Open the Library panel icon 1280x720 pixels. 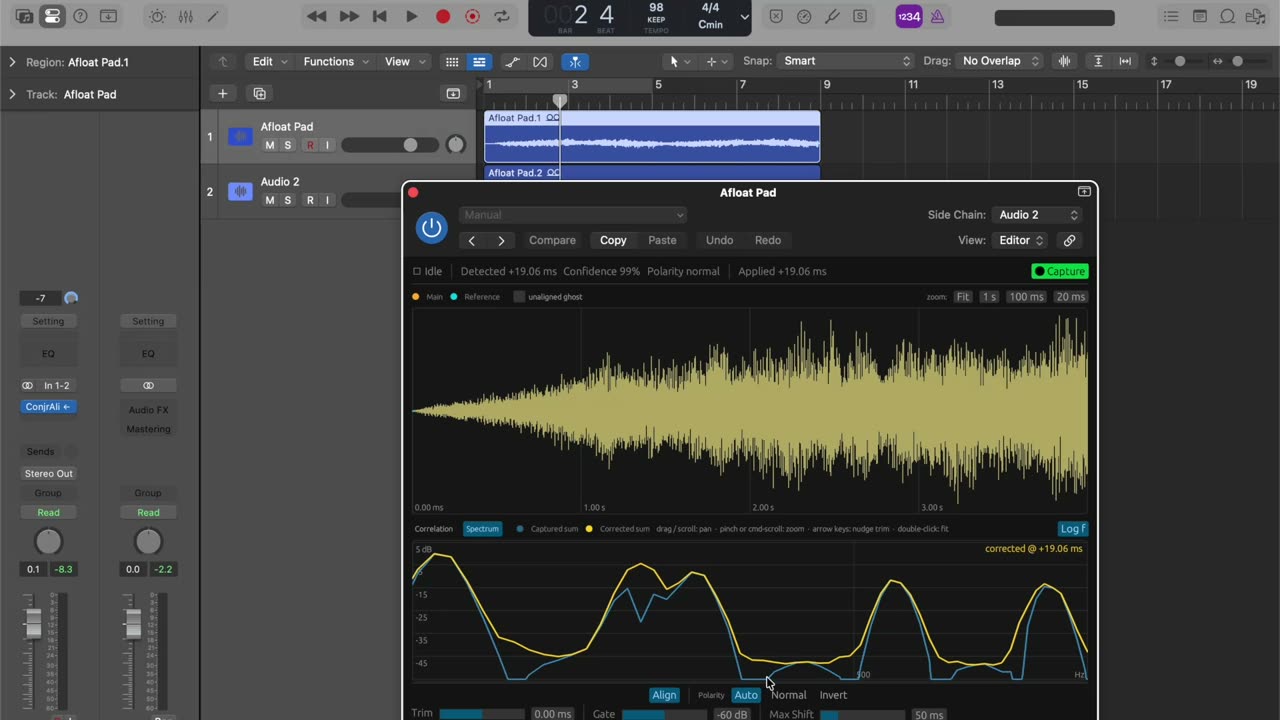(24, 16)
